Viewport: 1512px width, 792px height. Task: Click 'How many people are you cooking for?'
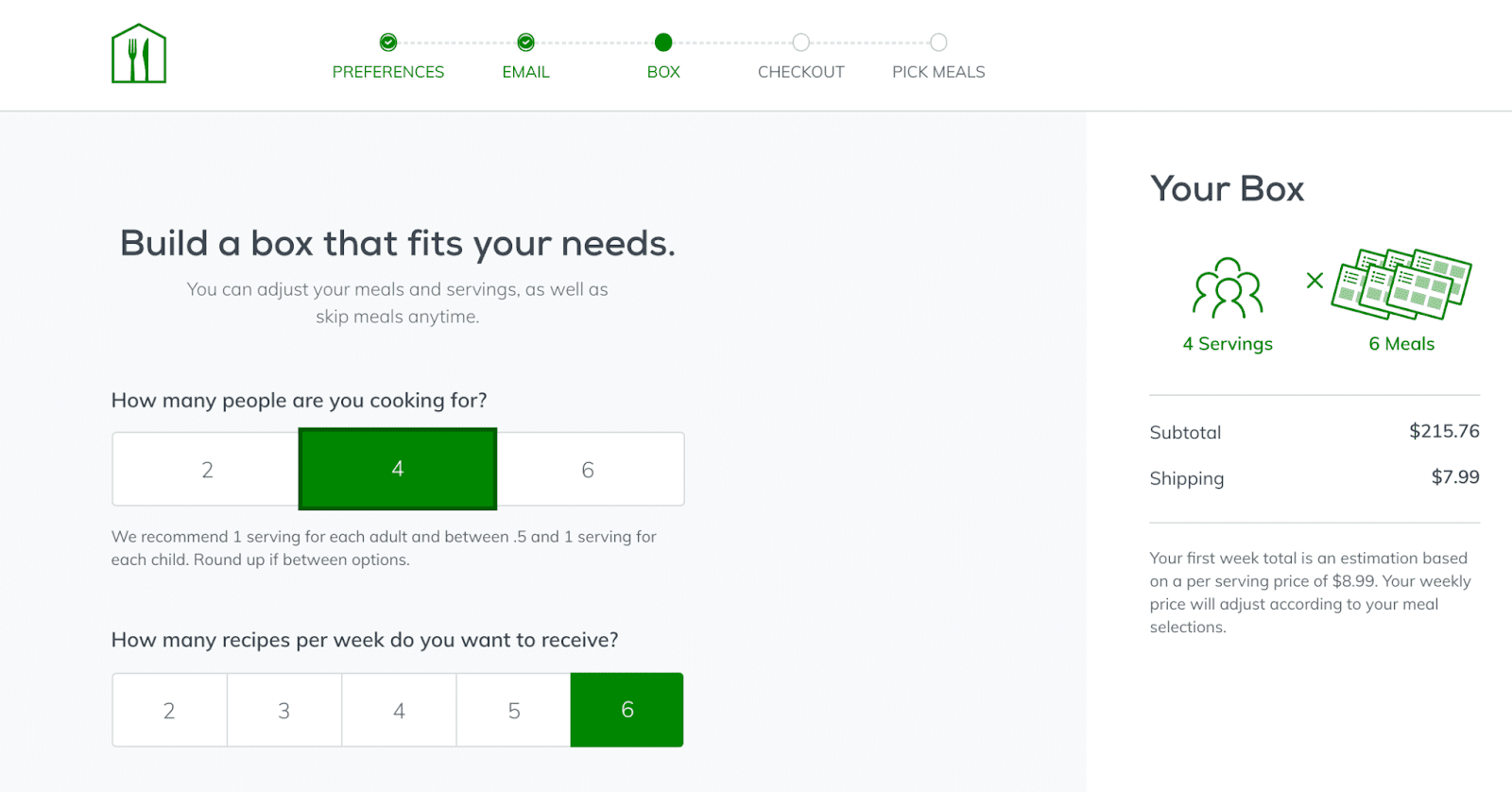(x=300, y=401)
